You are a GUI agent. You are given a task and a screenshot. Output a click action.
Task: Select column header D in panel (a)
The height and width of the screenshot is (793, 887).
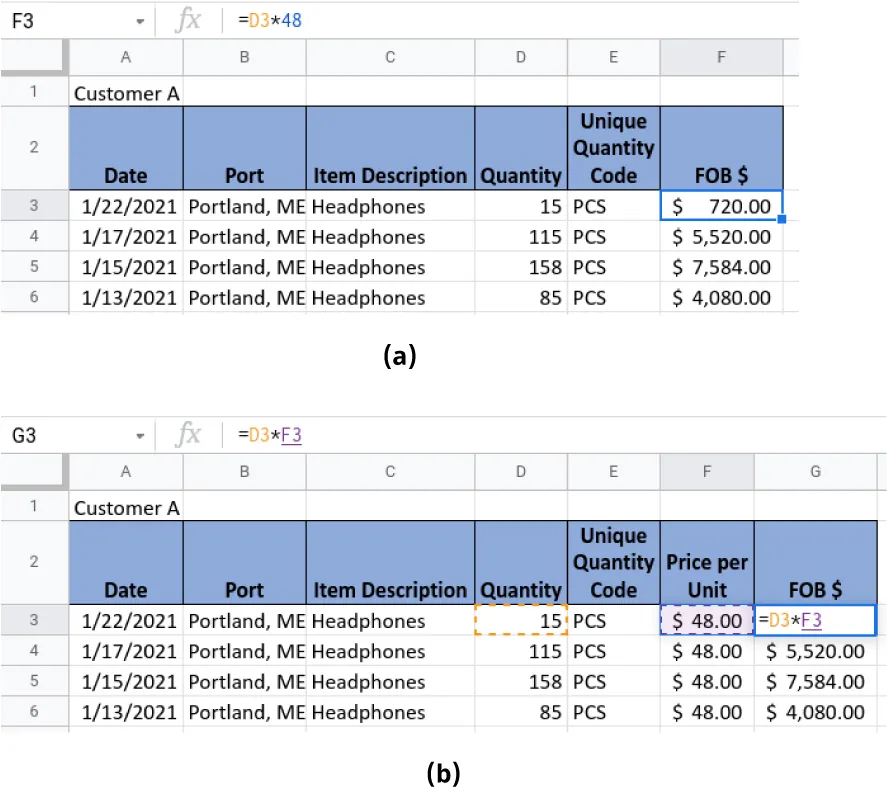pyautogui.click(x=520, y=57)
